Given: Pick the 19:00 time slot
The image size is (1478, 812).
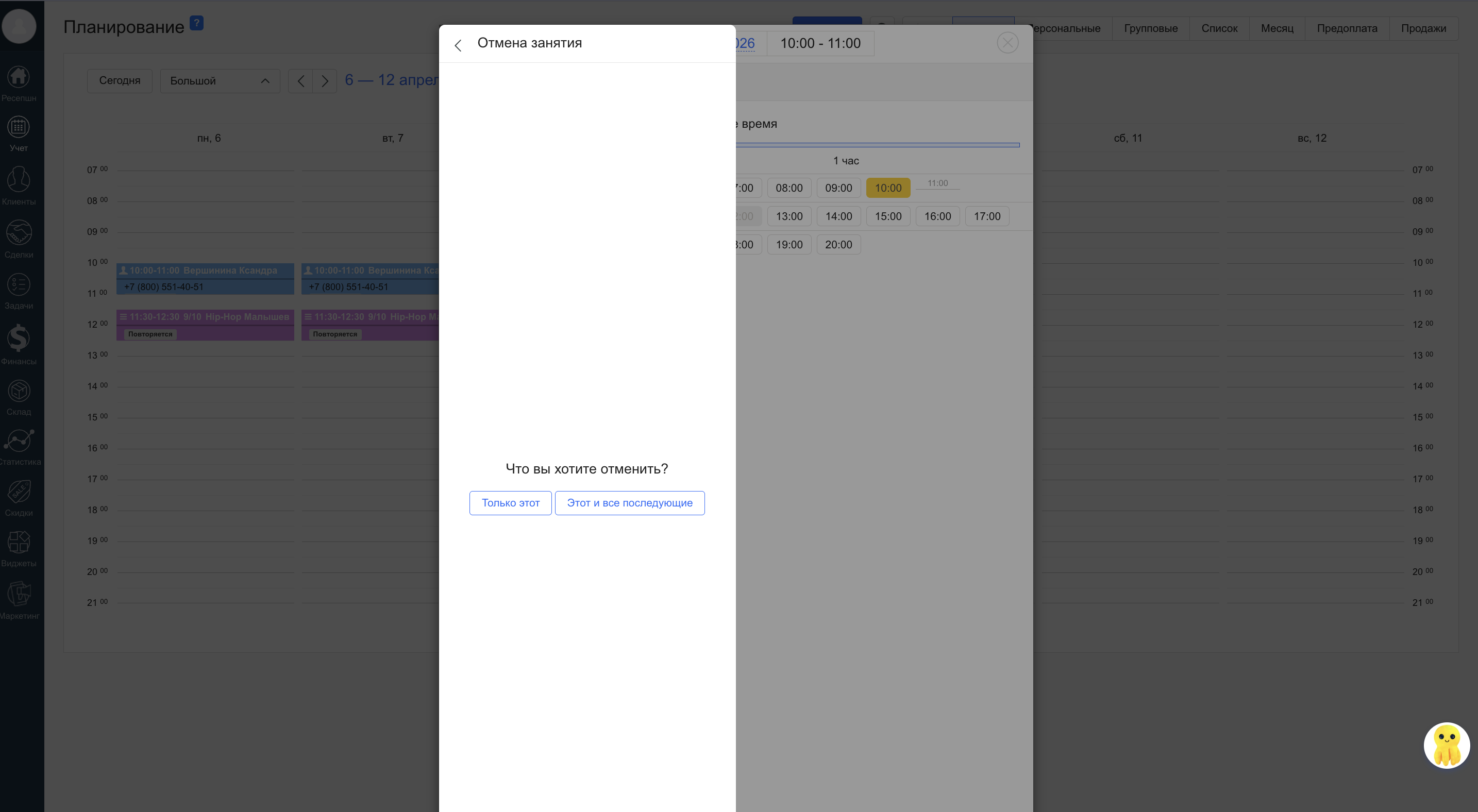Looking at the screenshot, I should click(789, 245).
